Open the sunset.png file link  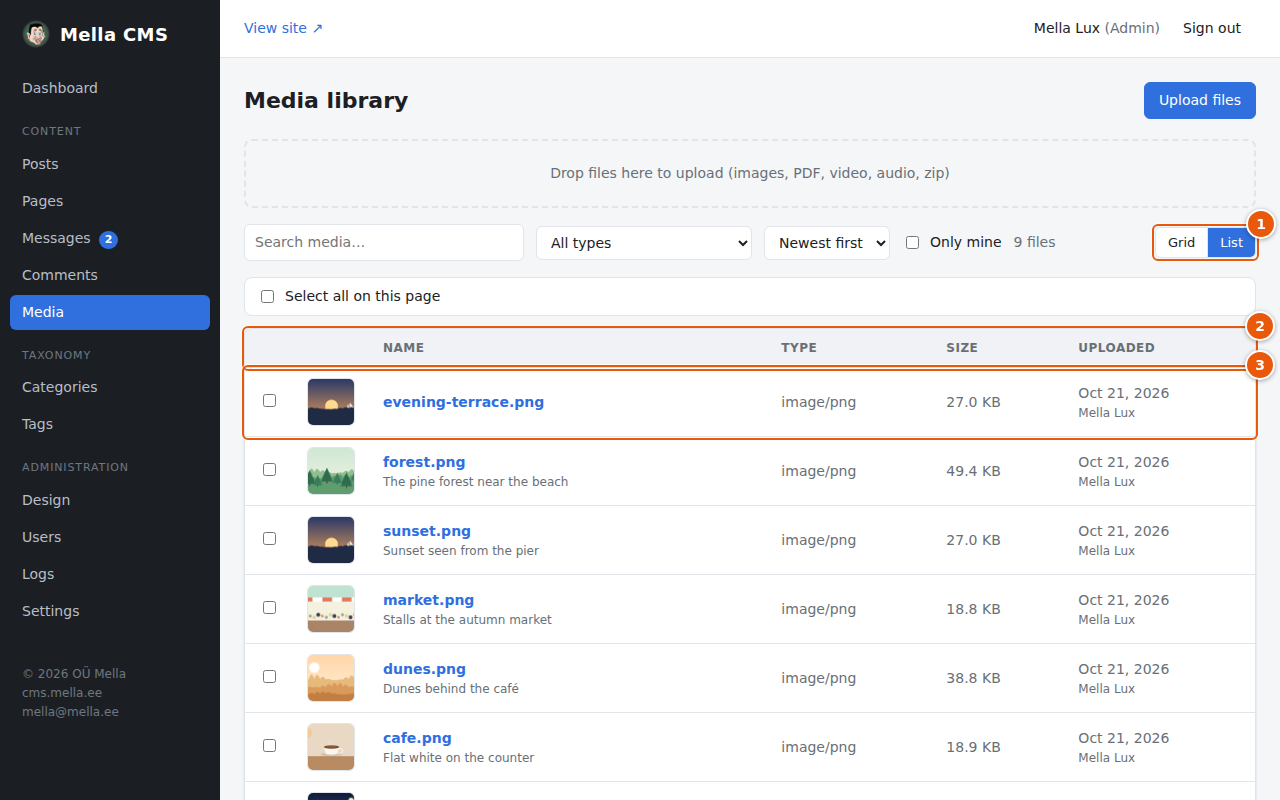[427, 531]
